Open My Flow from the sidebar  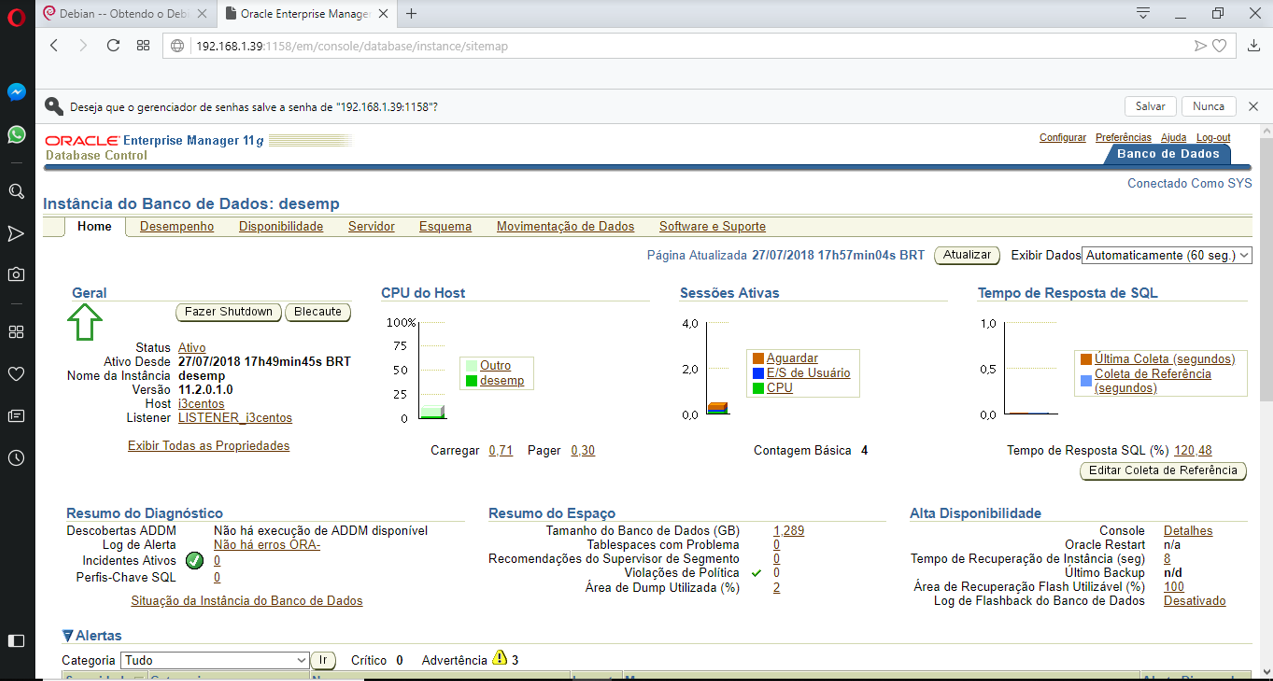coord(16,234)
